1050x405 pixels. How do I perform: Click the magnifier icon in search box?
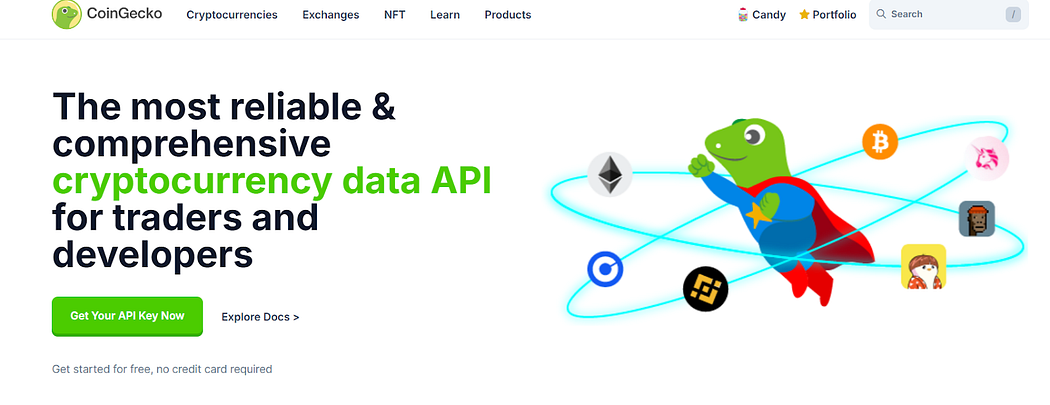pyautogui.click(x=881, y=14)
